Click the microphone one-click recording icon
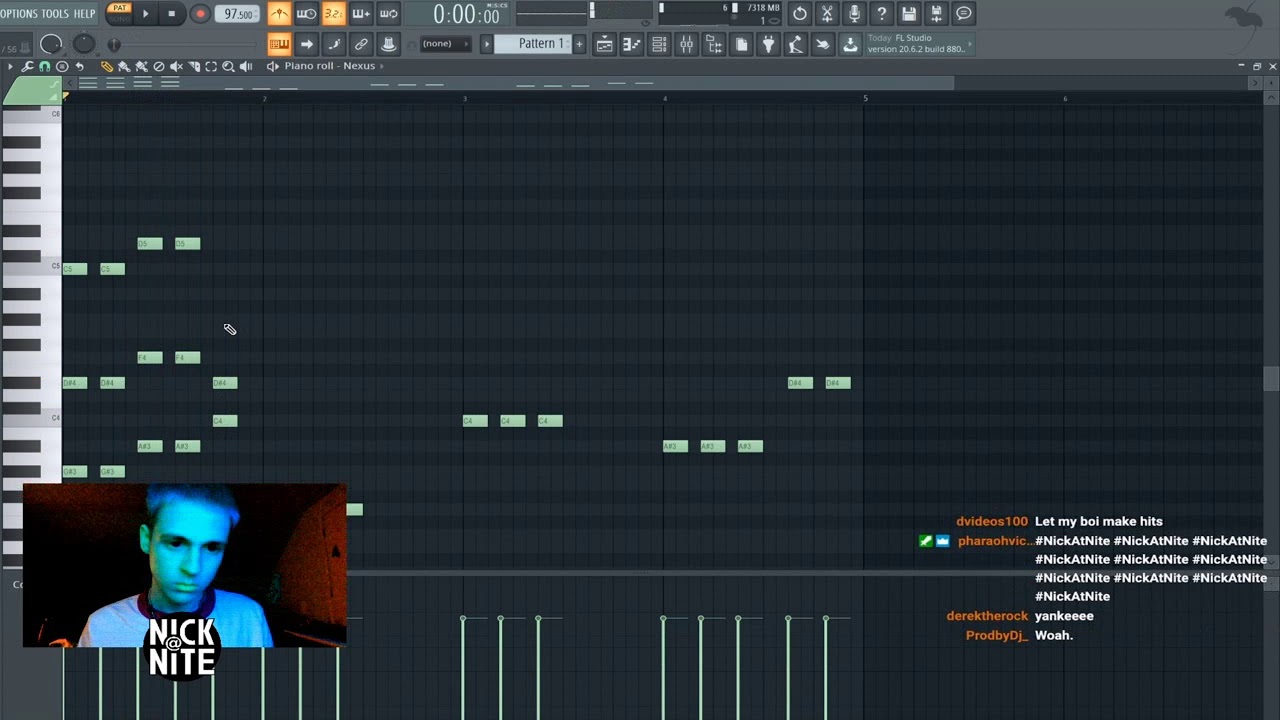Screen dimensions: 1280x720 (854, 14)
